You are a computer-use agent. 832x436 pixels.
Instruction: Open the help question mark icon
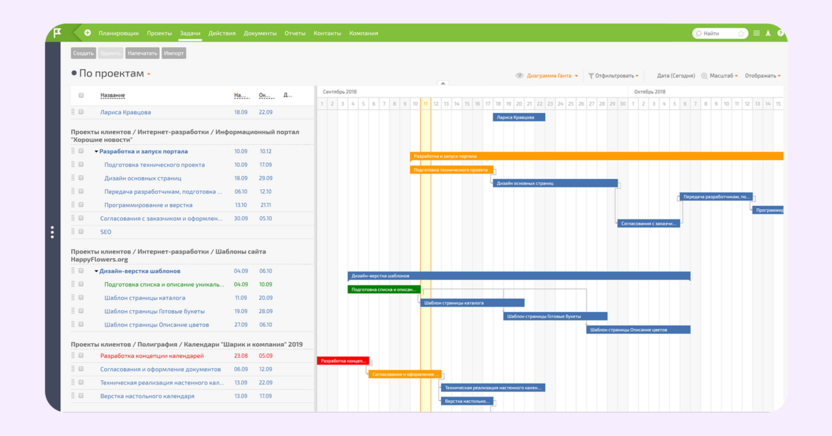pos(780,33)
